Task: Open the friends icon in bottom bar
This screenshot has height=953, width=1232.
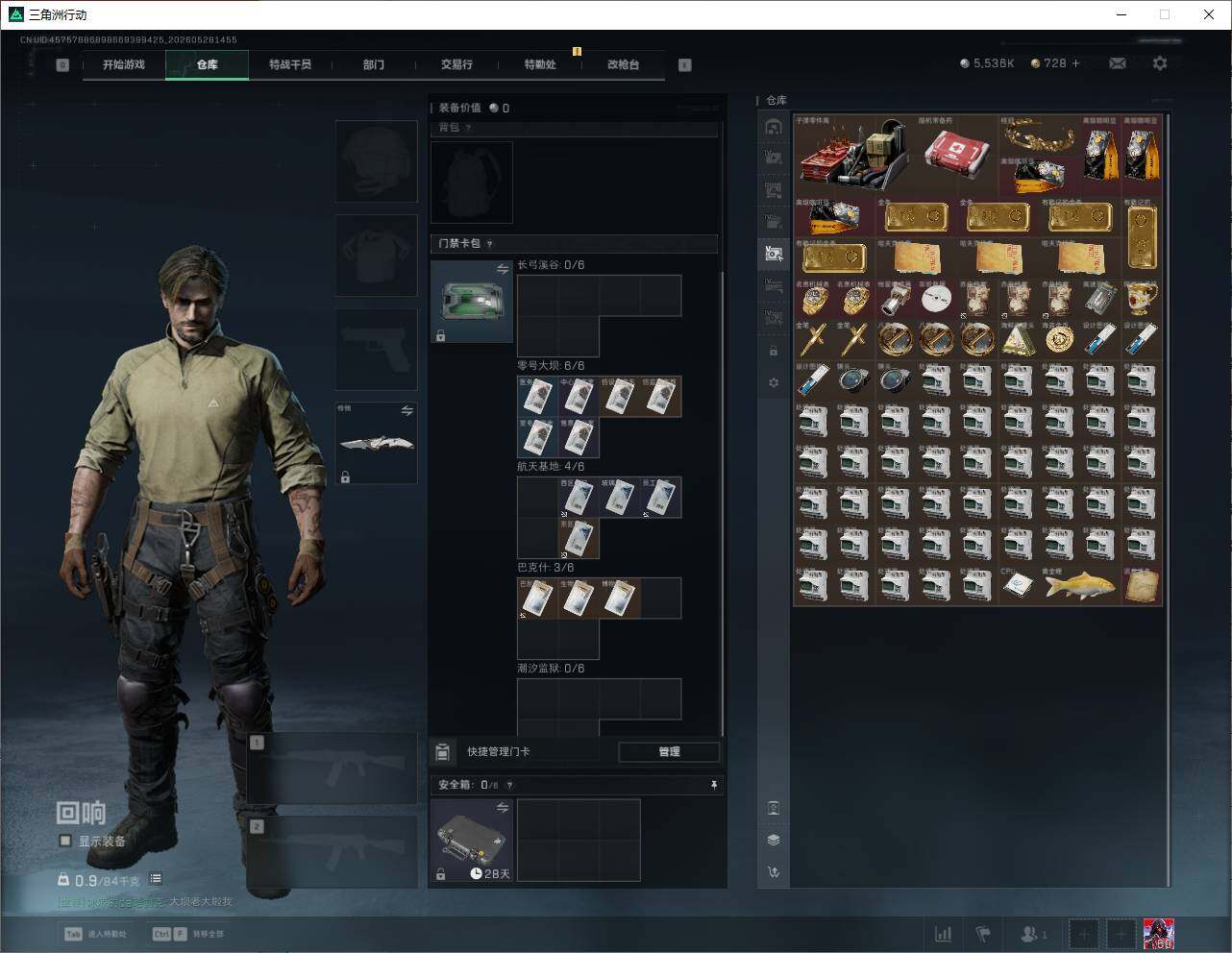Action: pos(1034,934)
